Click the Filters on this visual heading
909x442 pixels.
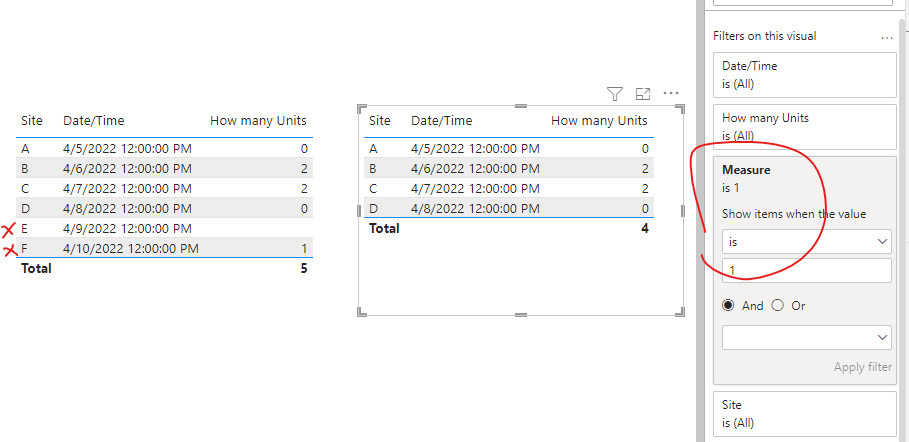point(765,36)
